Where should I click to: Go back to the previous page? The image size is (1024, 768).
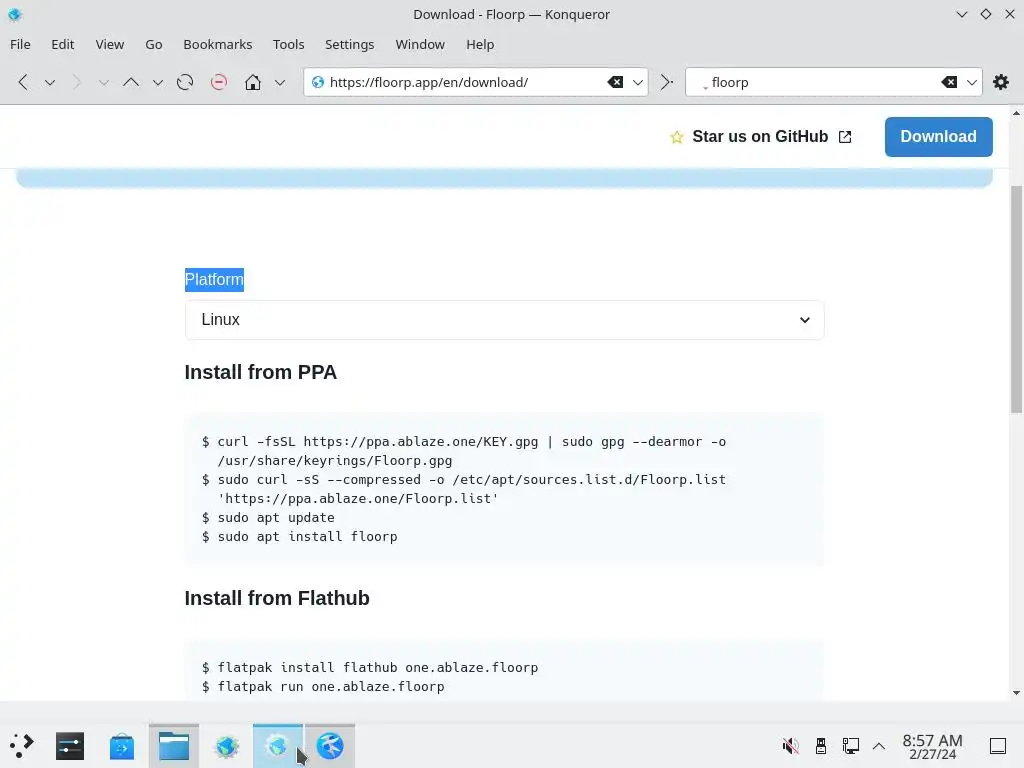click(23, 82)
